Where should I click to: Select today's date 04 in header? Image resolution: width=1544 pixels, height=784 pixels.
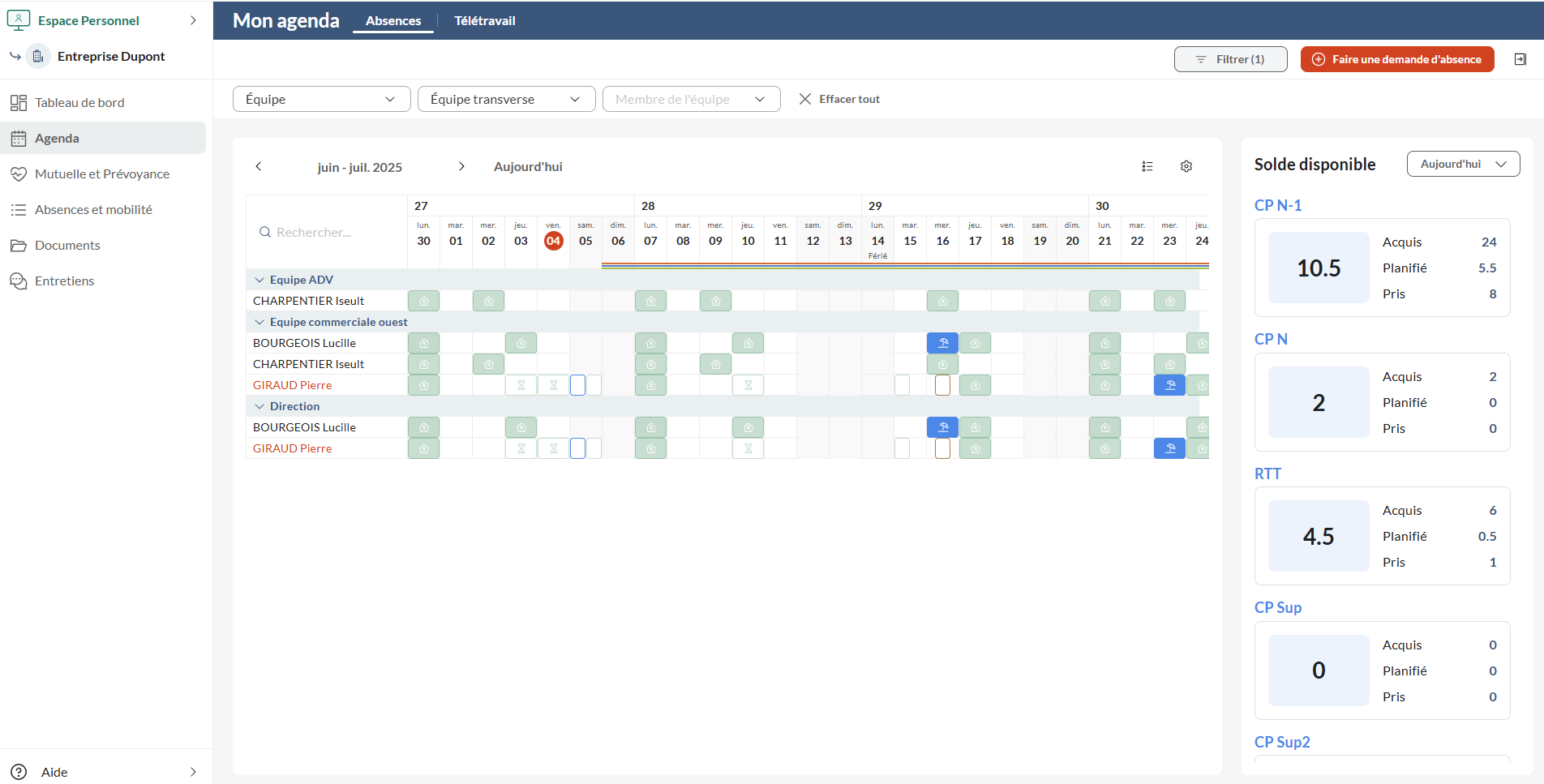tap(554, 241)
